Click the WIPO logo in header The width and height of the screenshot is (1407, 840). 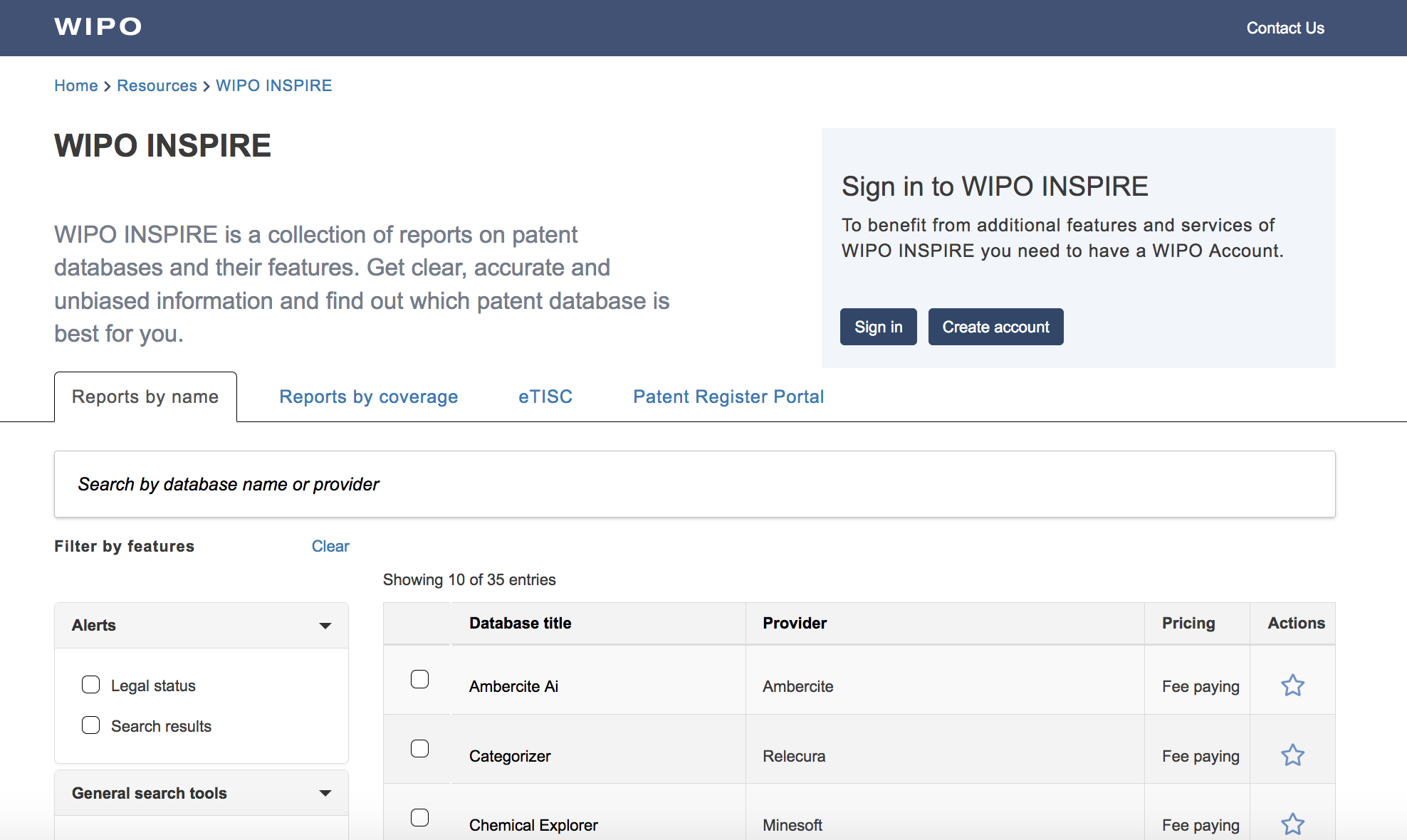click(x=98, y=27)
